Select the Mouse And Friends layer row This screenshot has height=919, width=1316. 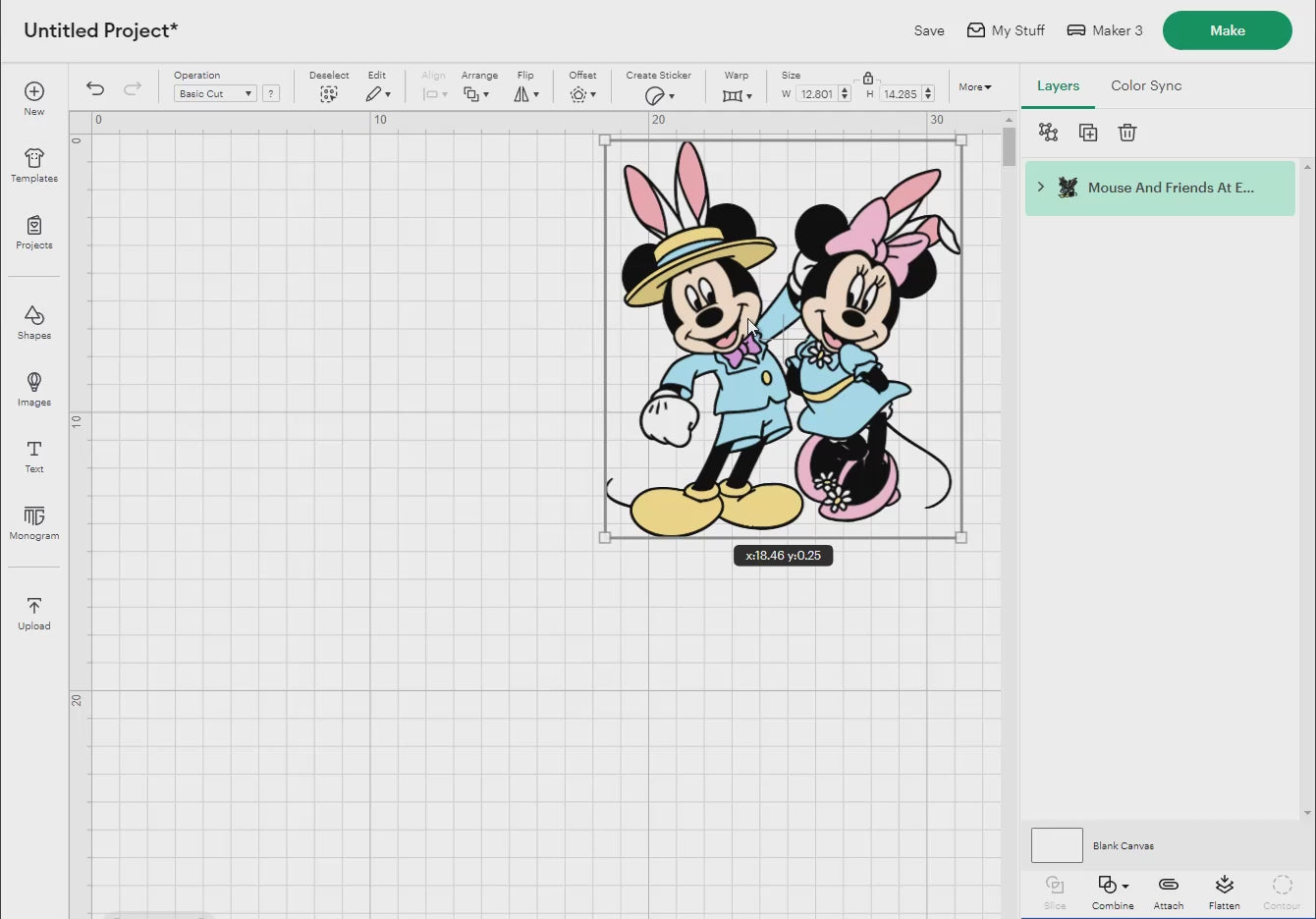(x=1160, y=188)
